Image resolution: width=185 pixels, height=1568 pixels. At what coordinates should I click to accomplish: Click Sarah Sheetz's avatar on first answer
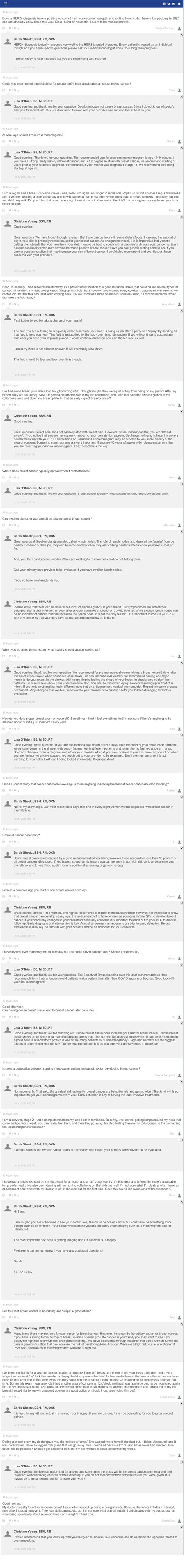click(7, 40)
